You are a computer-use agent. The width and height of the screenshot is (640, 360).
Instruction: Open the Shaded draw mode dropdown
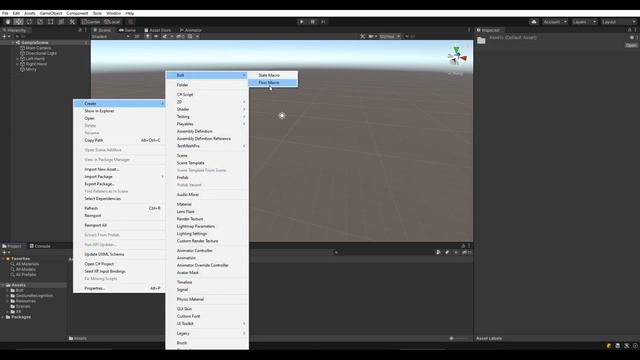[110, 36]
